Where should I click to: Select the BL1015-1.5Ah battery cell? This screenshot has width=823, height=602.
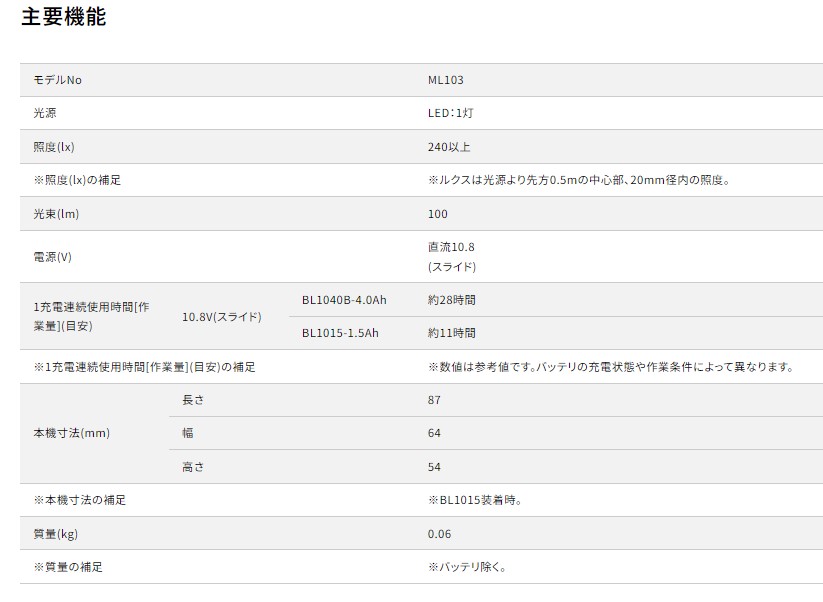point(340,333)
